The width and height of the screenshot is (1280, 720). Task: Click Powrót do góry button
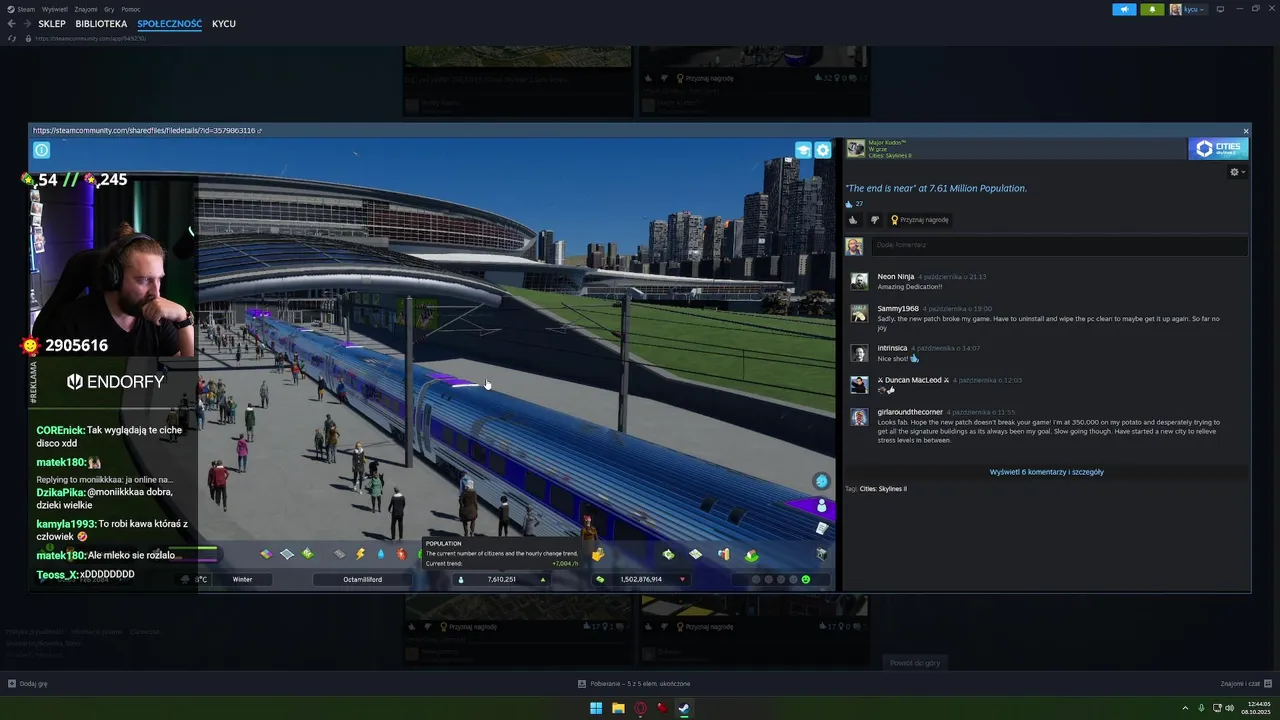[915, 663]
